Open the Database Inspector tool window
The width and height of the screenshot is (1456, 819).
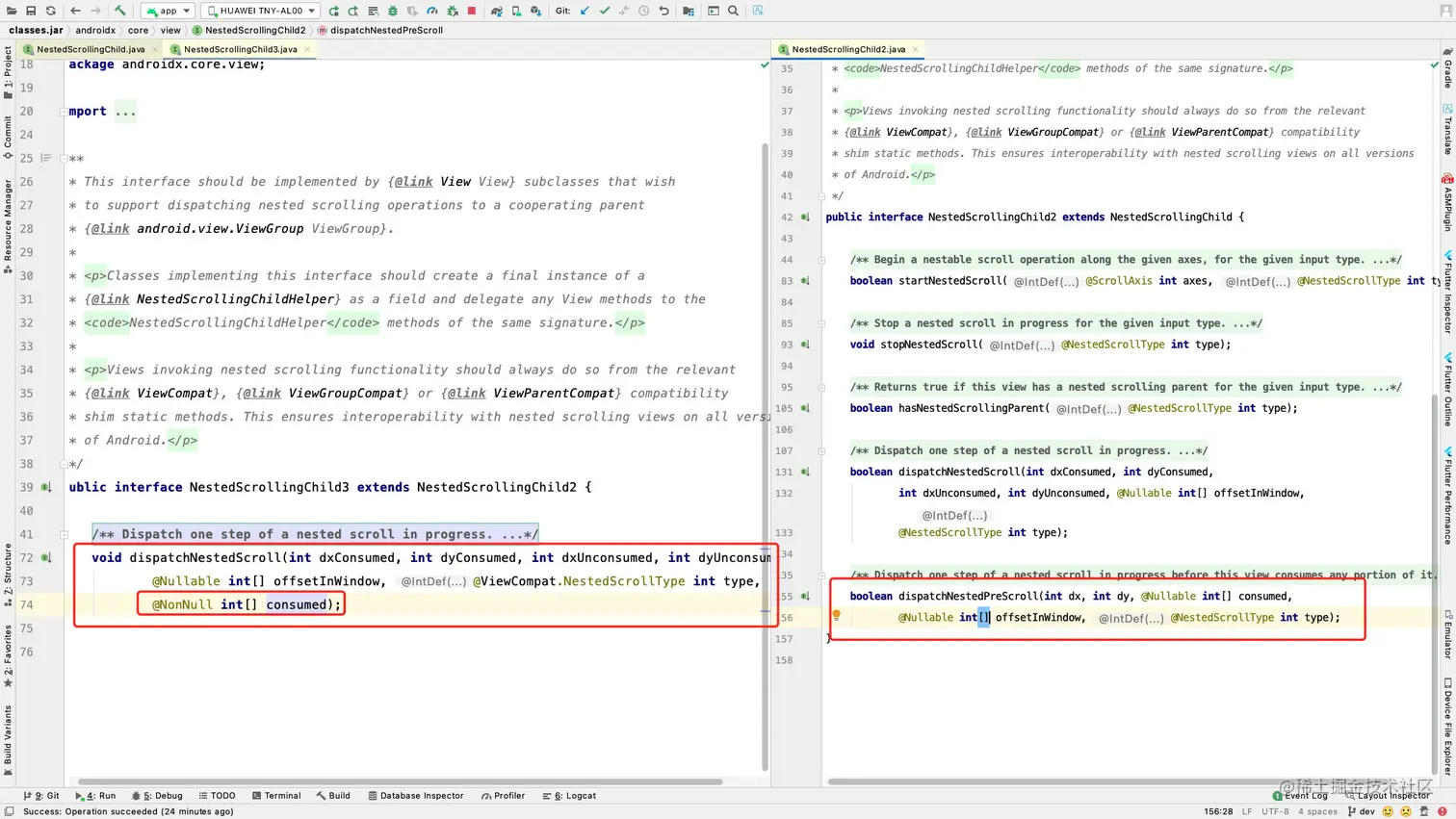[415, 796]
